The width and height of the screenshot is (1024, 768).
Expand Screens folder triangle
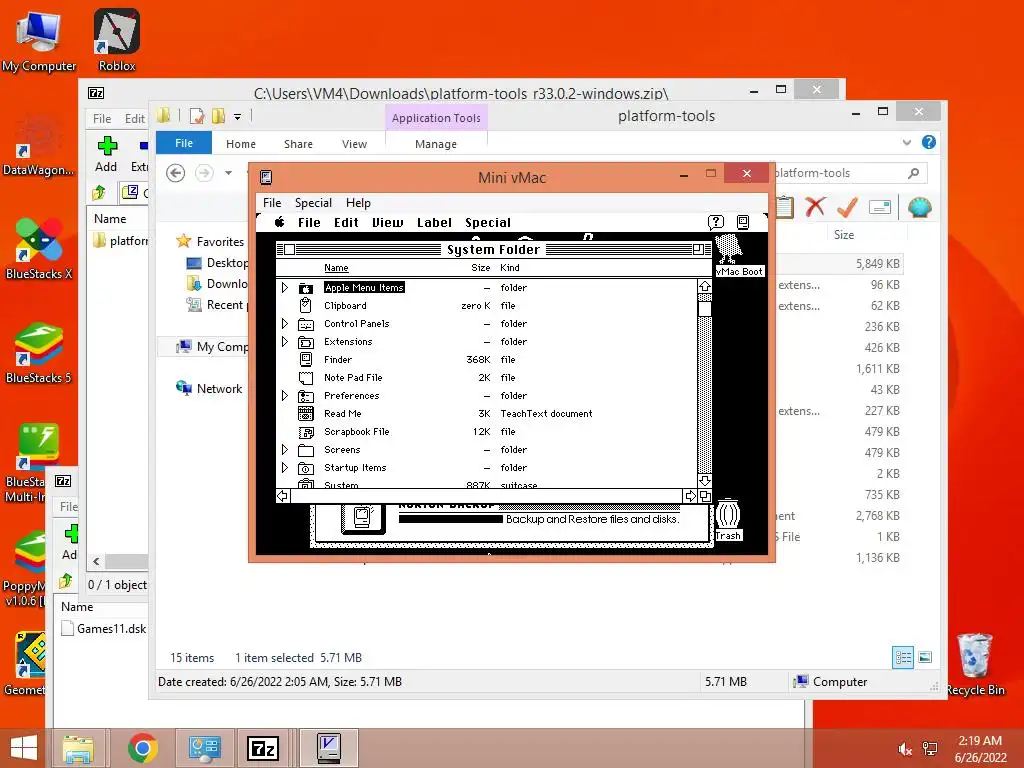click(285, 449)
